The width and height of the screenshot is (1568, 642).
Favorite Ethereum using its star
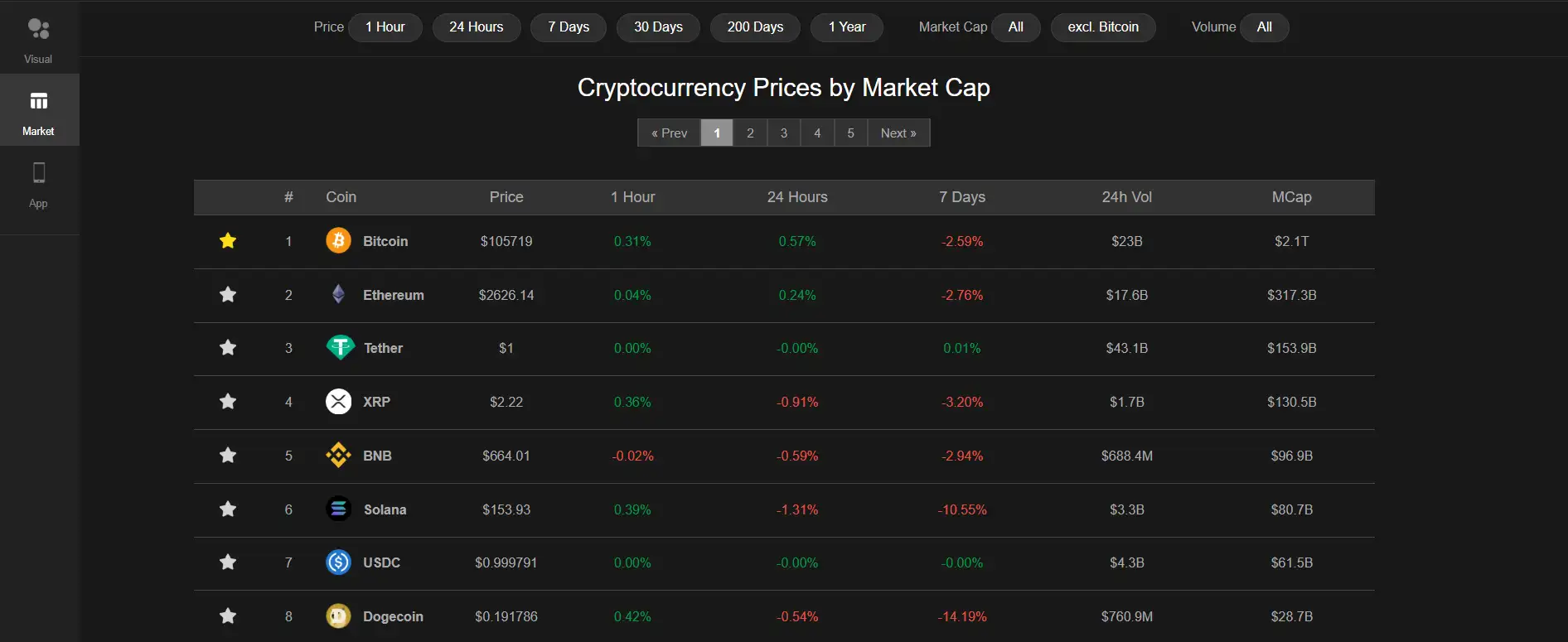(228, 294)
